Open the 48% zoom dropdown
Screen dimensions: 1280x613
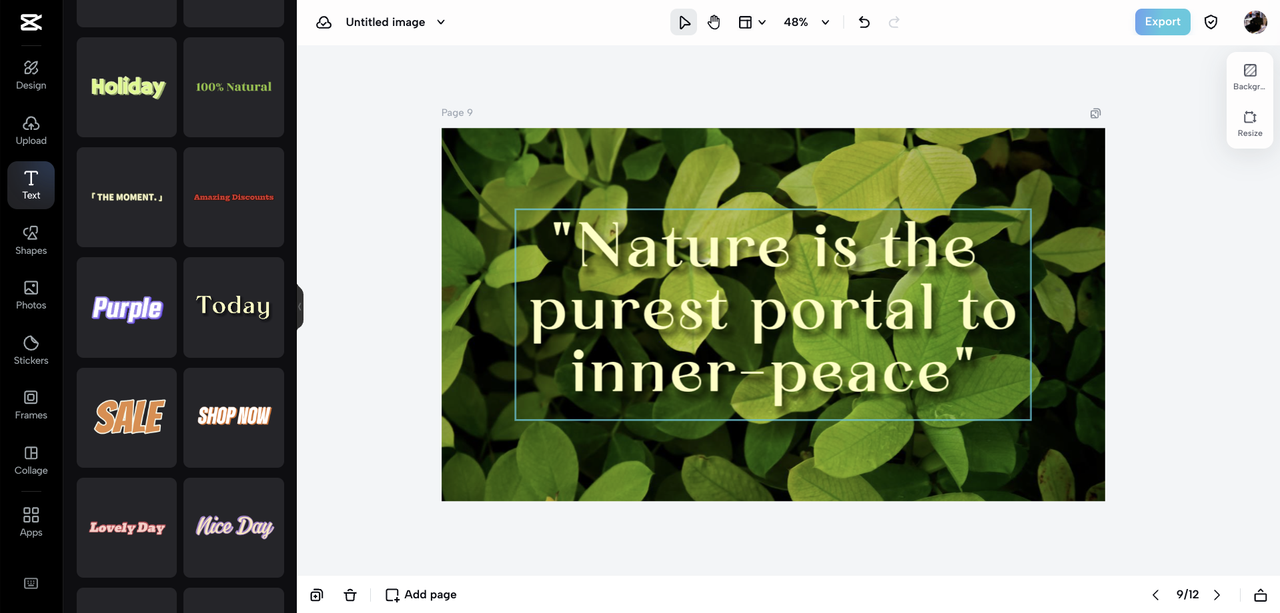pyautogui.click(x=806, y=22)
